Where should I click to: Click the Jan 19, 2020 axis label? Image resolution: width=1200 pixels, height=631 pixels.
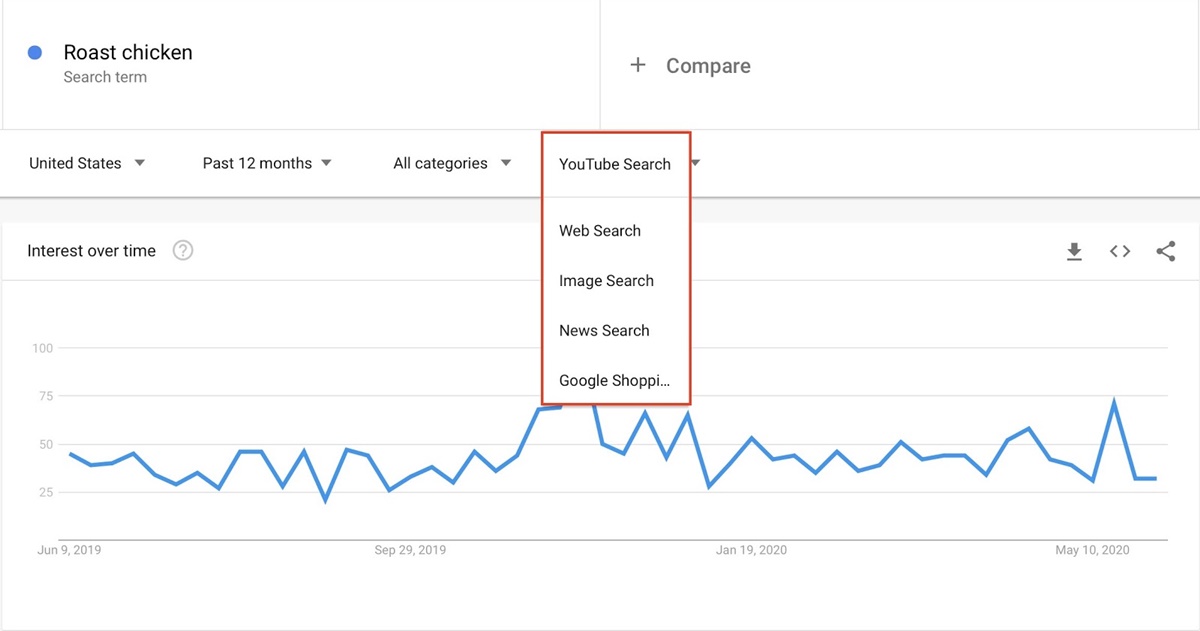coord(753,549)
